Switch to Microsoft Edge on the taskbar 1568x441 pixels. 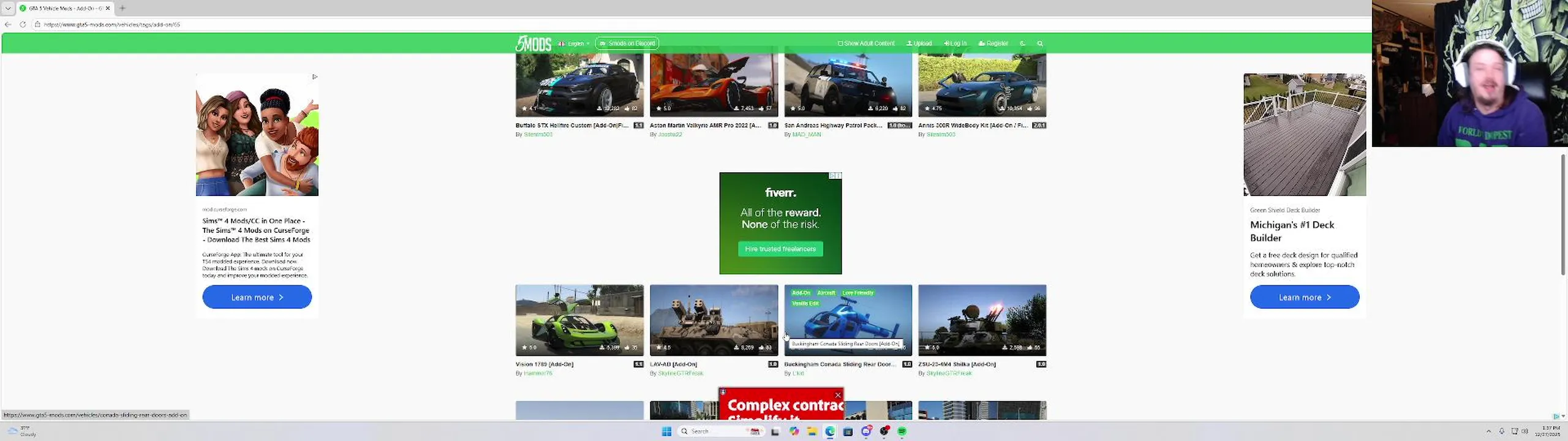tap(830, 431)
